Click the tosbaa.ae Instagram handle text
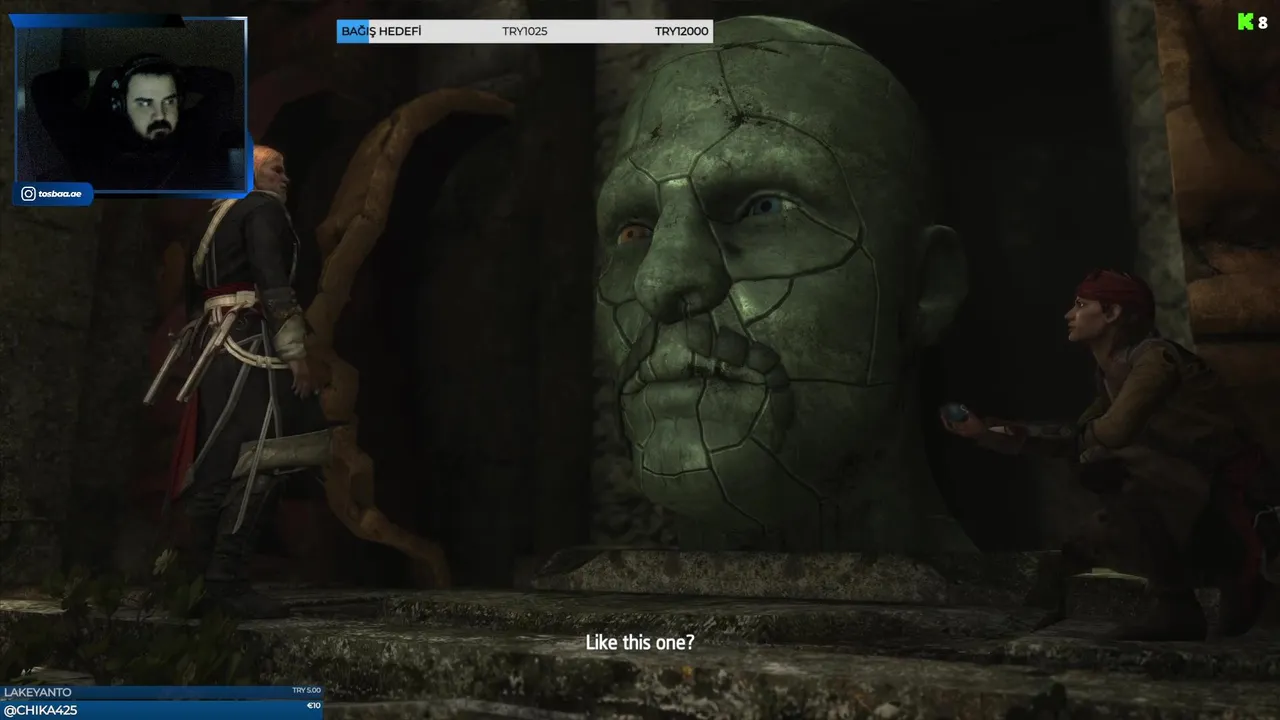 point(61,195)
